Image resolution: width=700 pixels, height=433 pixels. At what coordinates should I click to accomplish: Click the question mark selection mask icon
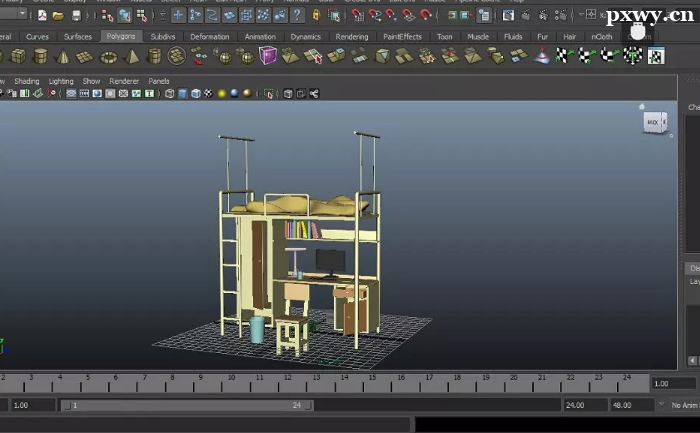[x=297, y=16]
